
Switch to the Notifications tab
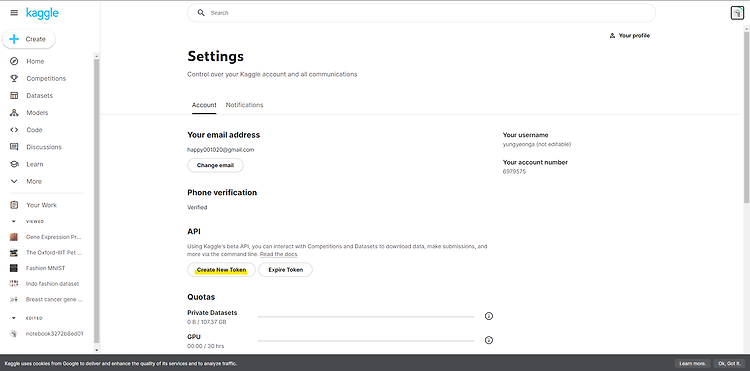click(x=244, y=105)
